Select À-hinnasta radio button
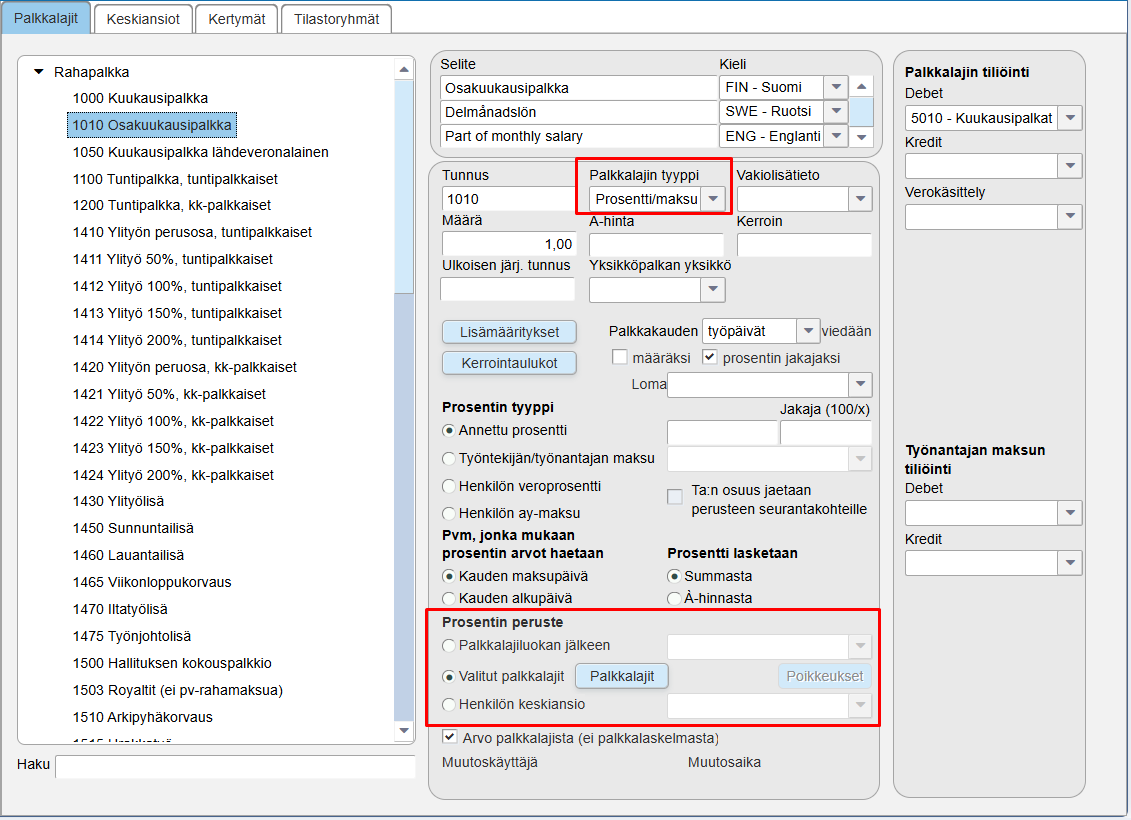Viewport: 1131px width, 820px height. click(674, 599)
